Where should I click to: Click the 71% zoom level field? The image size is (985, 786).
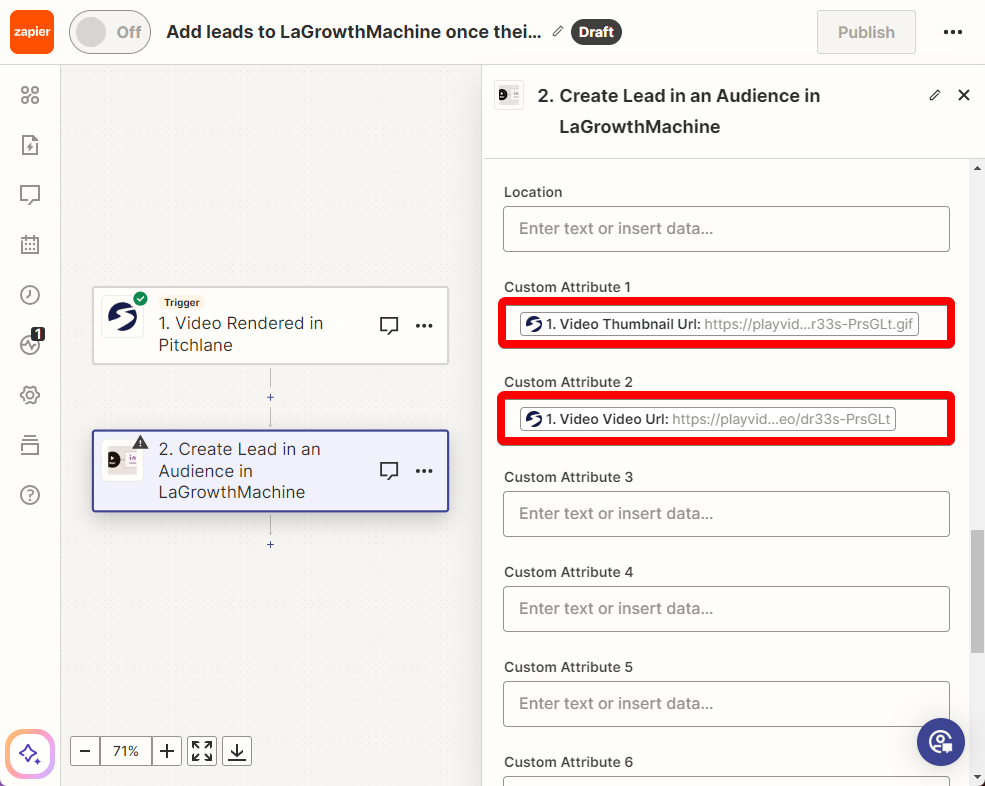[126, 751]
